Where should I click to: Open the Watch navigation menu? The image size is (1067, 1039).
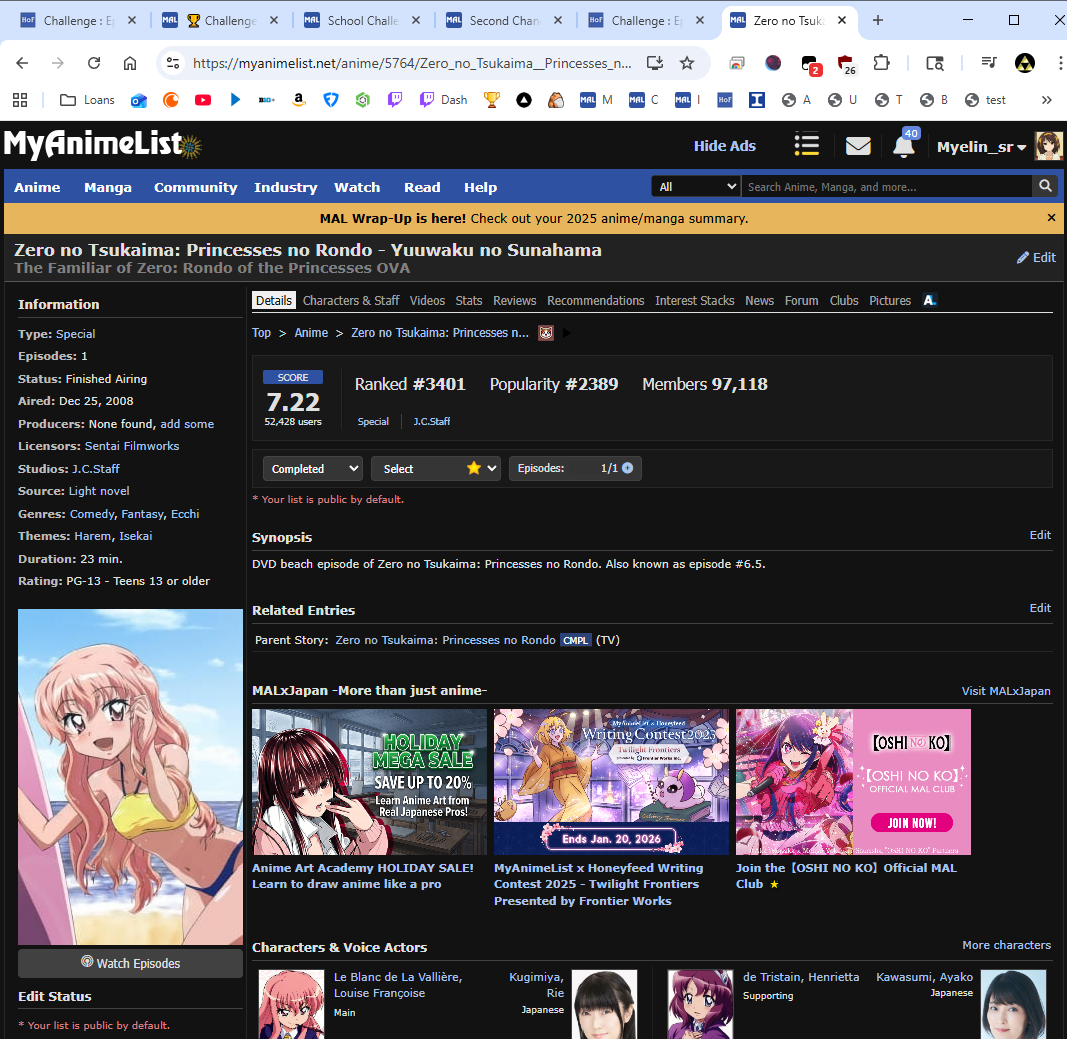point(357,187)
